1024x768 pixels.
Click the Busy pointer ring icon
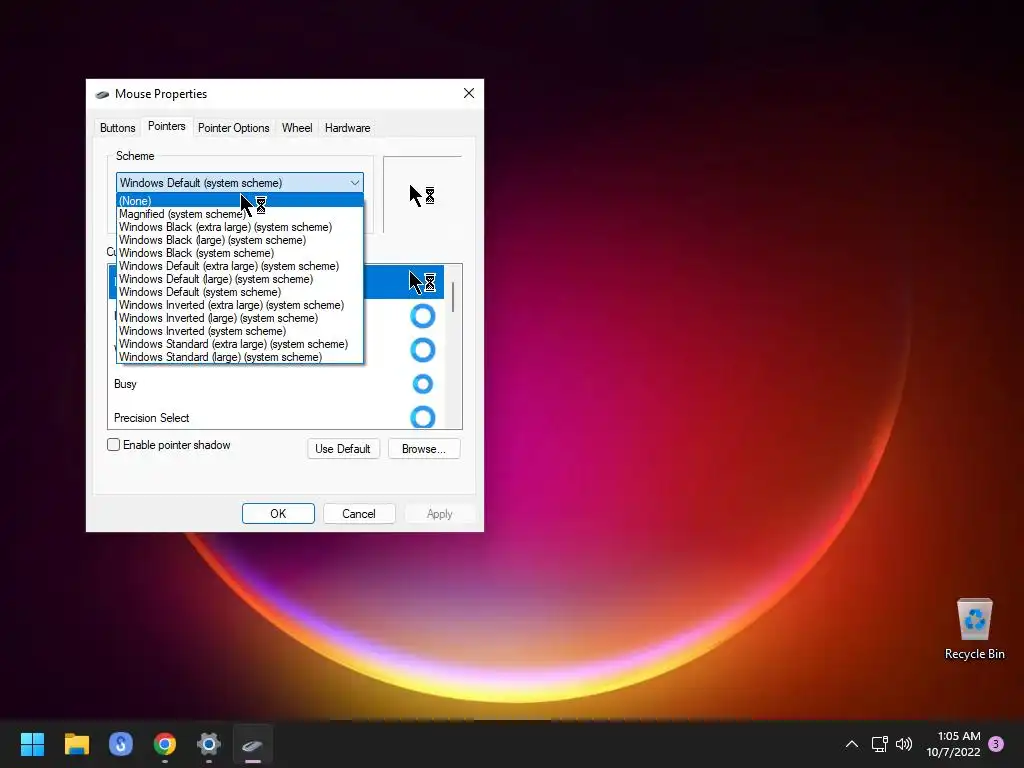(423, 384)
